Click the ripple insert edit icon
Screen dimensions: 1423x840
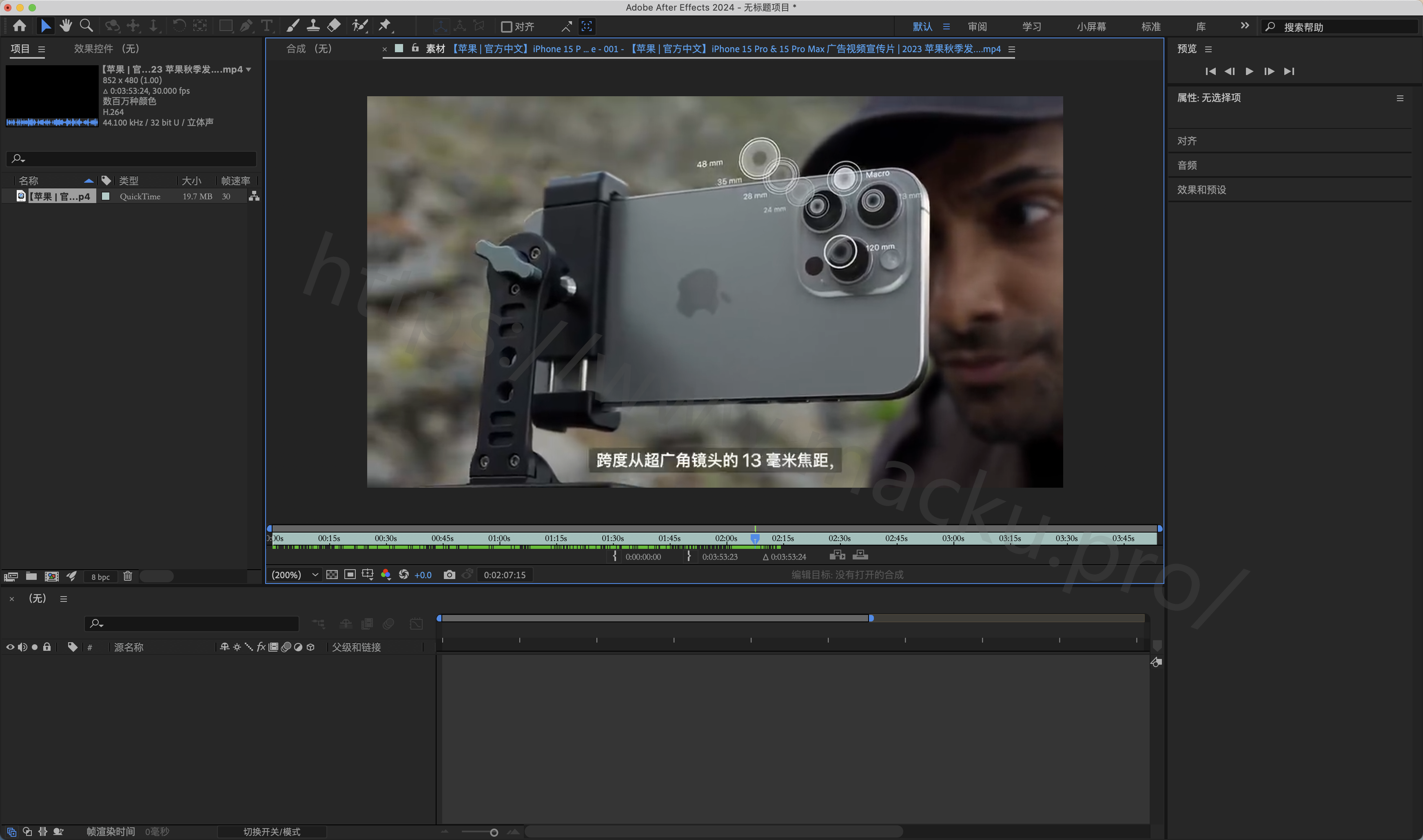837,555
